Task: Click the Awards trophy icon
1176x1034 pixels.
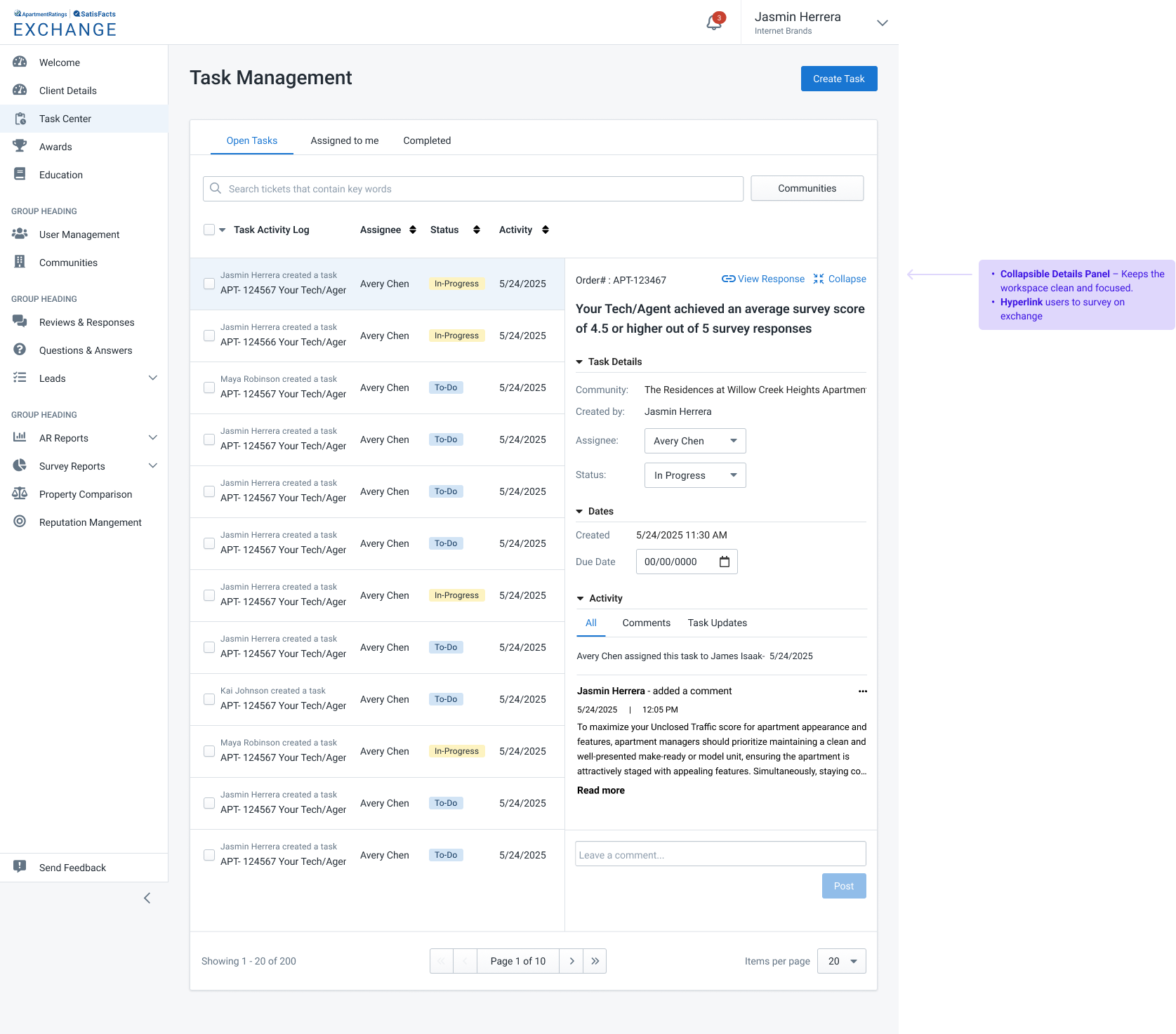Action: tap(20, 146)
